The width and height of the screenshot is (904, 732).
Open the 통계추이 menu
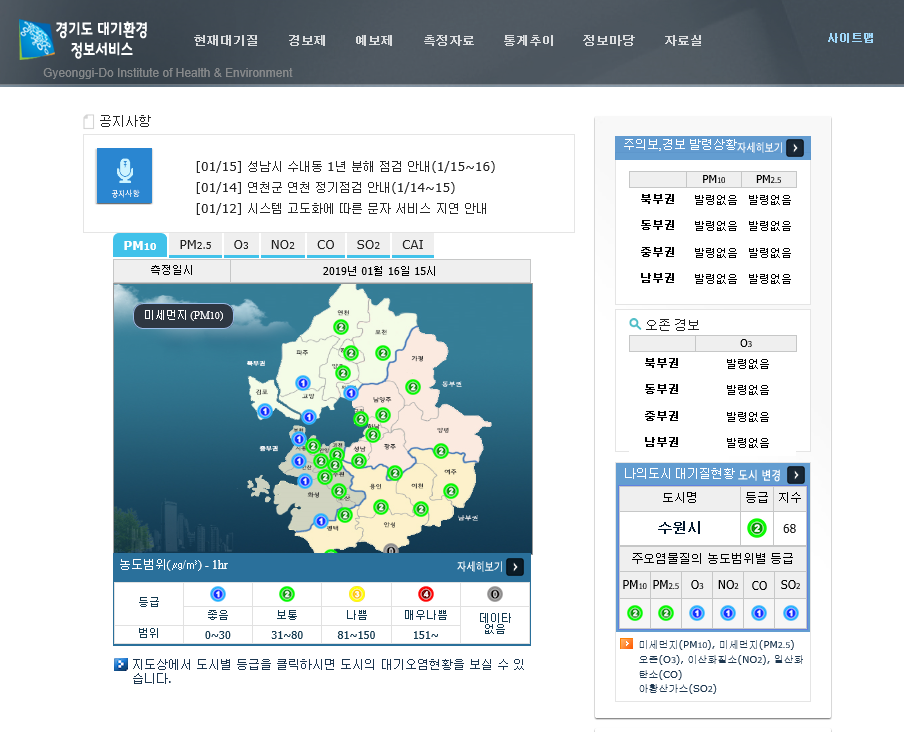click(x=529, y=41)
